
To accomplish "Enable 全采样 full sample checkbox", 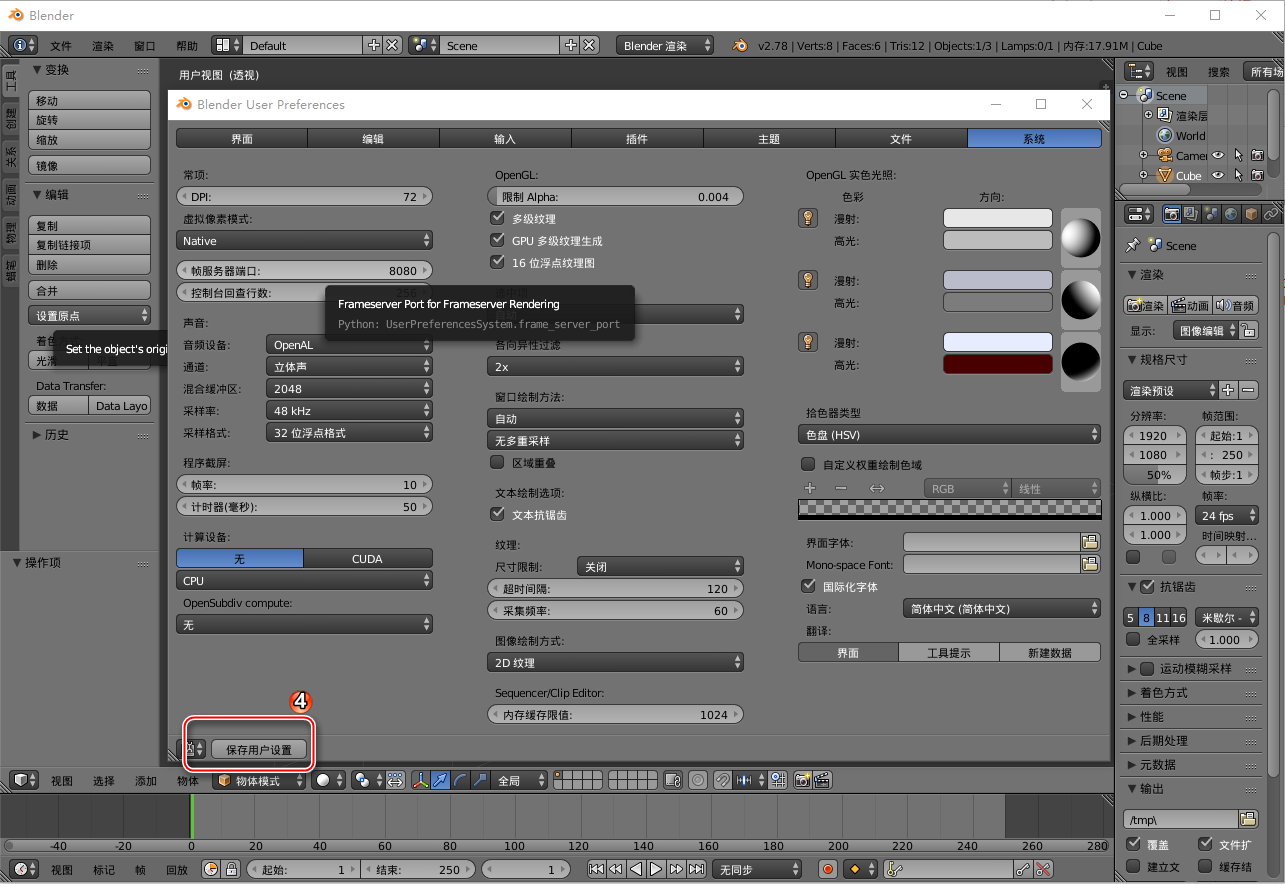I will click(x=1133, y=639).
